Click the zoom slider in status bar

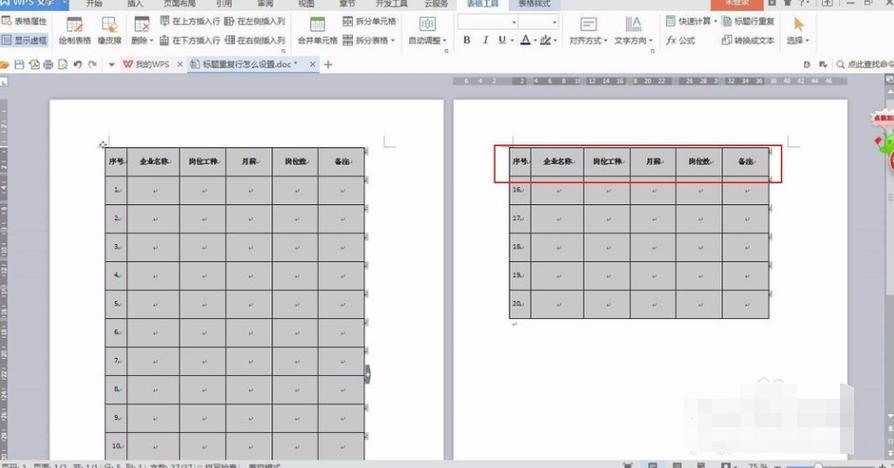[x=818, y=466]
